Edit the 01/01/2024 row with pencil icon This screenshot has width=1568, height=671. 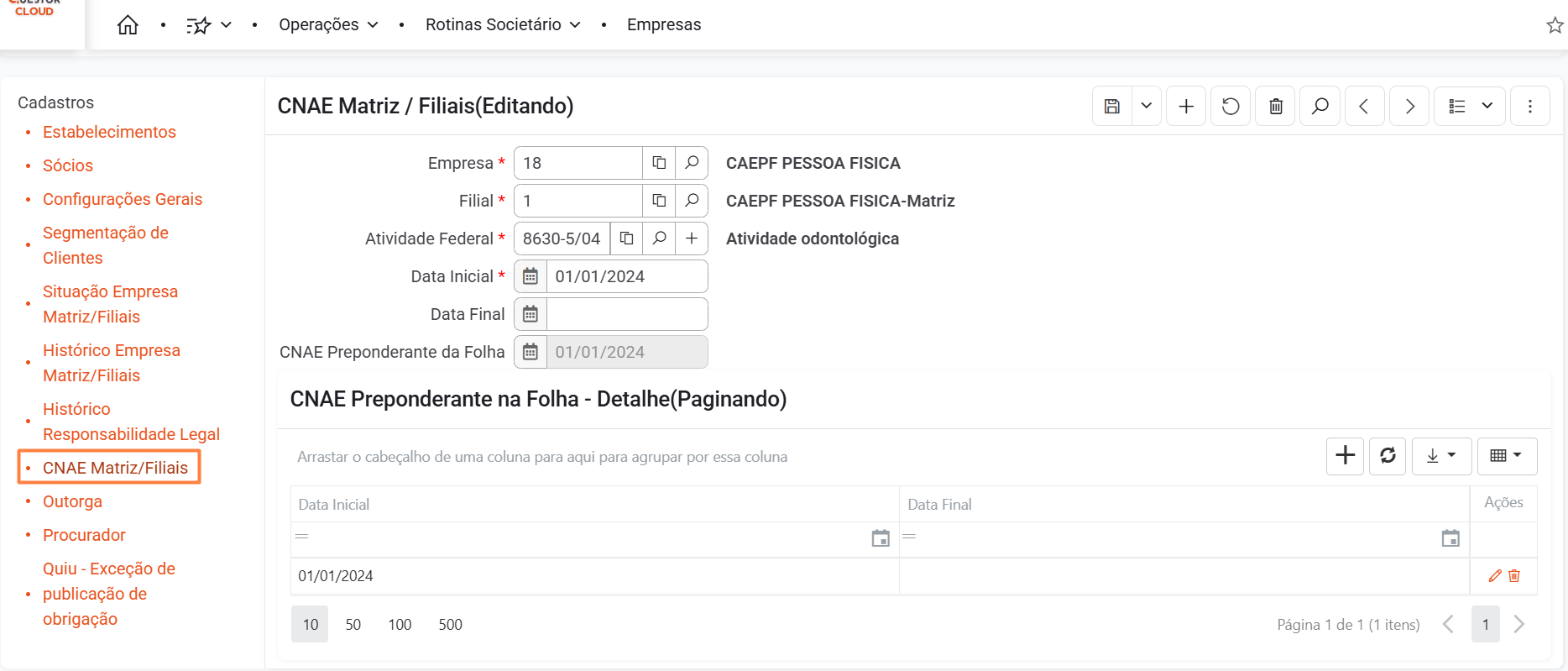tap(1495, 576)
